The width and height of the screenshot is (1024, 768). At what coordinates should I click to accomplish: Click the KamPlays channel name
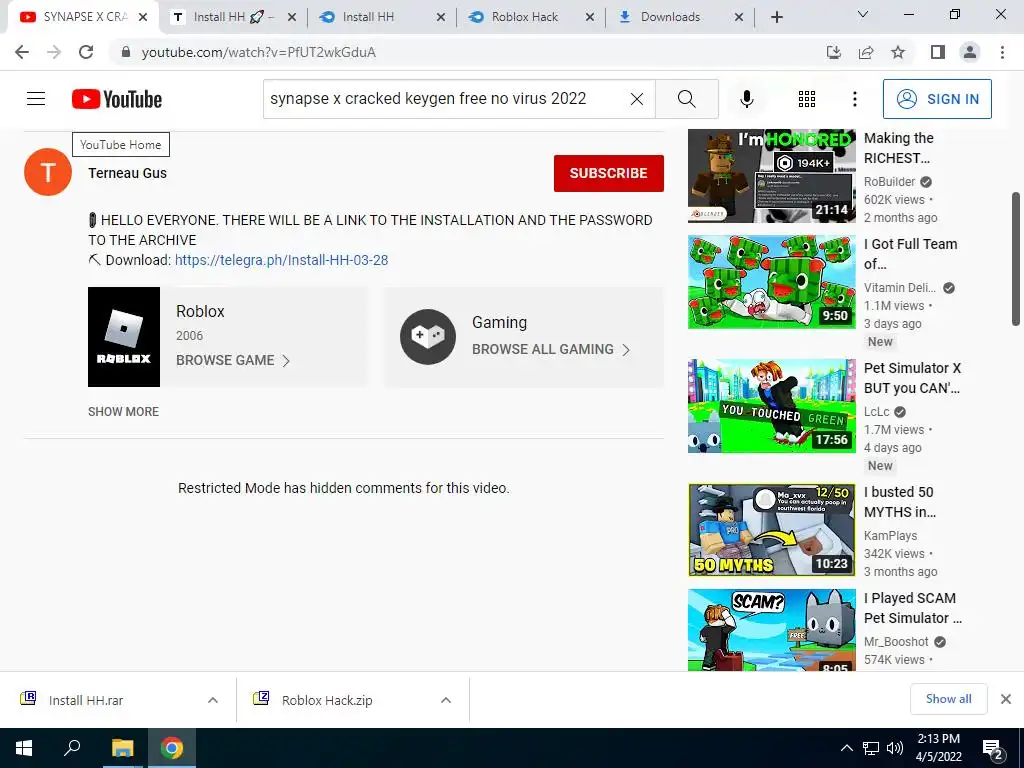890,536
